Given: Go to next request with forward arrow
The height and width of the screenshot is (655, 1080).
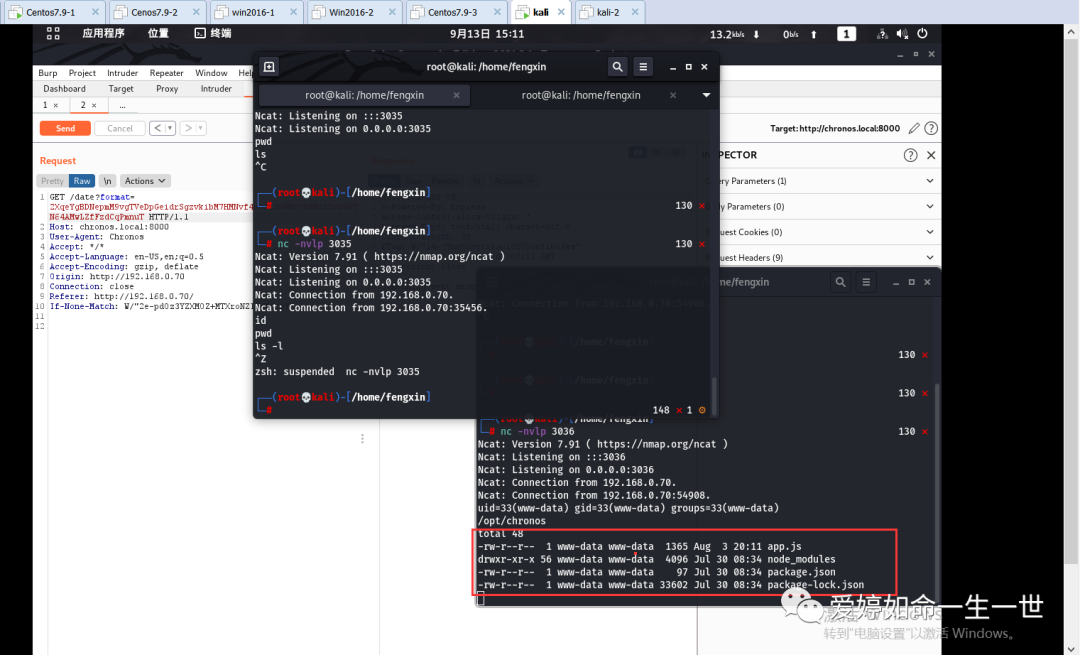Looking at the screenshot, I should [x=188, y=128].
